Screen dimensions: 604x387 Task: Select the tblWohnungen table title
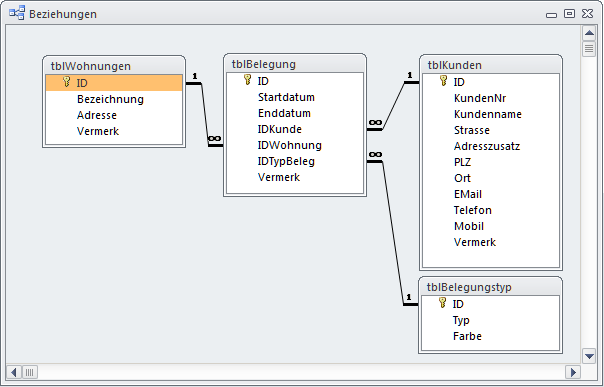tap(91, 66)
